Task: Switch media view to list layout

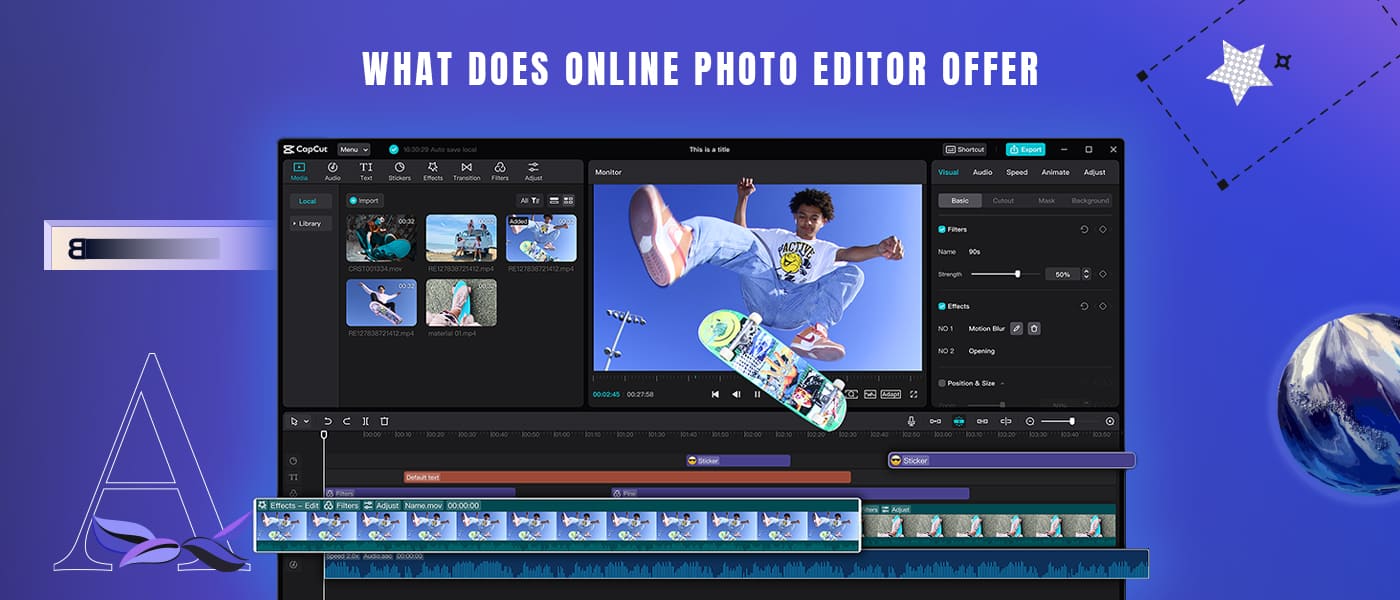Action: (553, 201)
